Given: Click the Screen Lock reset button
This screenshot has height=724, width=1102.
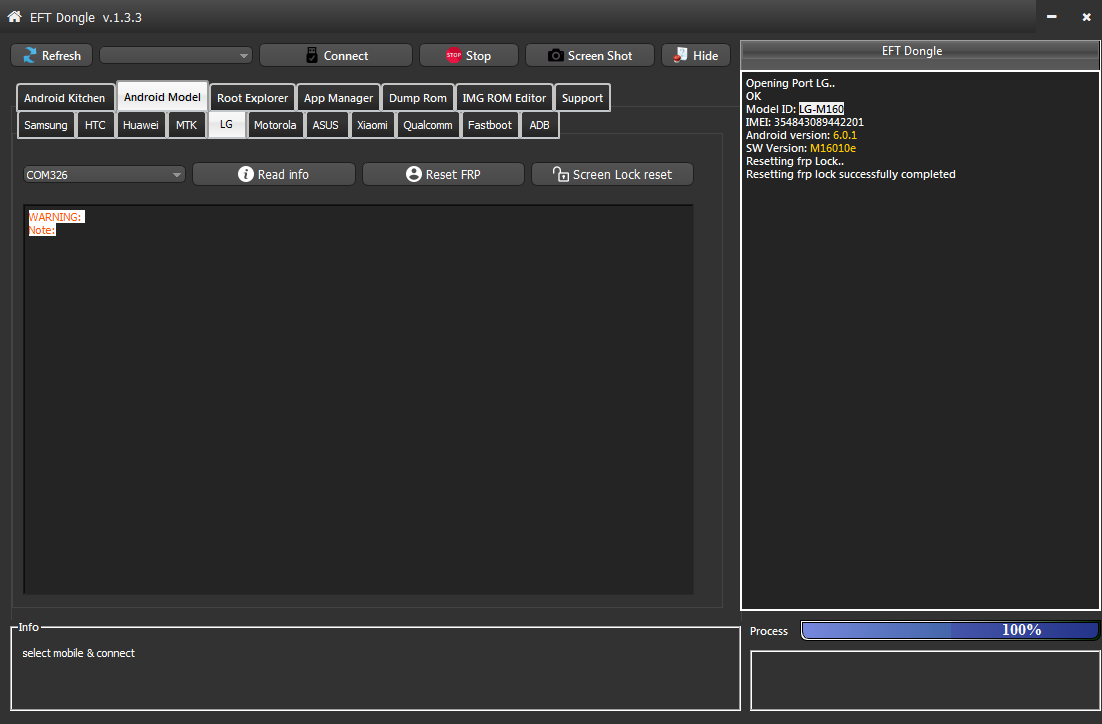Looking at the screenshot, I should tap(612, 174).
